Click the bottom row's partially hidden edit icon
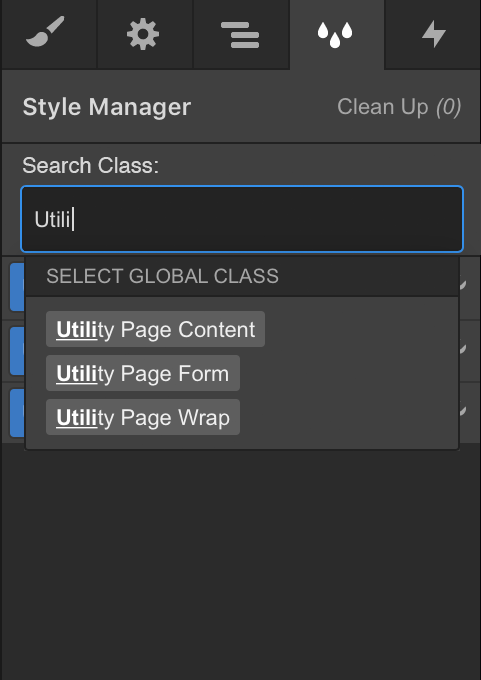 (x=463, y=410)
